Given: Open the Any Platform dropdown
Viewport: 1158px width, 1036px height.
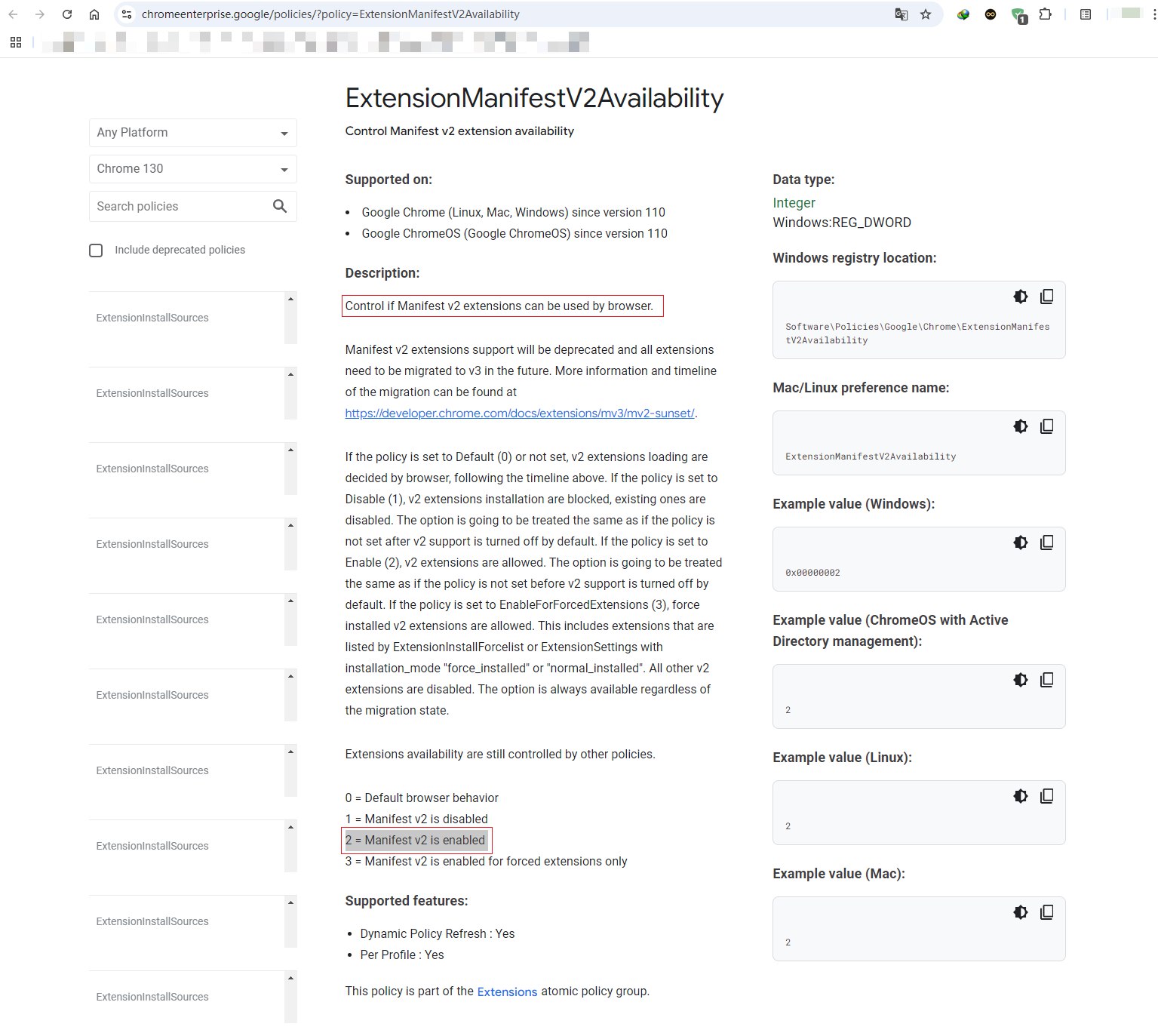Looking at the screenshot, I should click(192, 133).
